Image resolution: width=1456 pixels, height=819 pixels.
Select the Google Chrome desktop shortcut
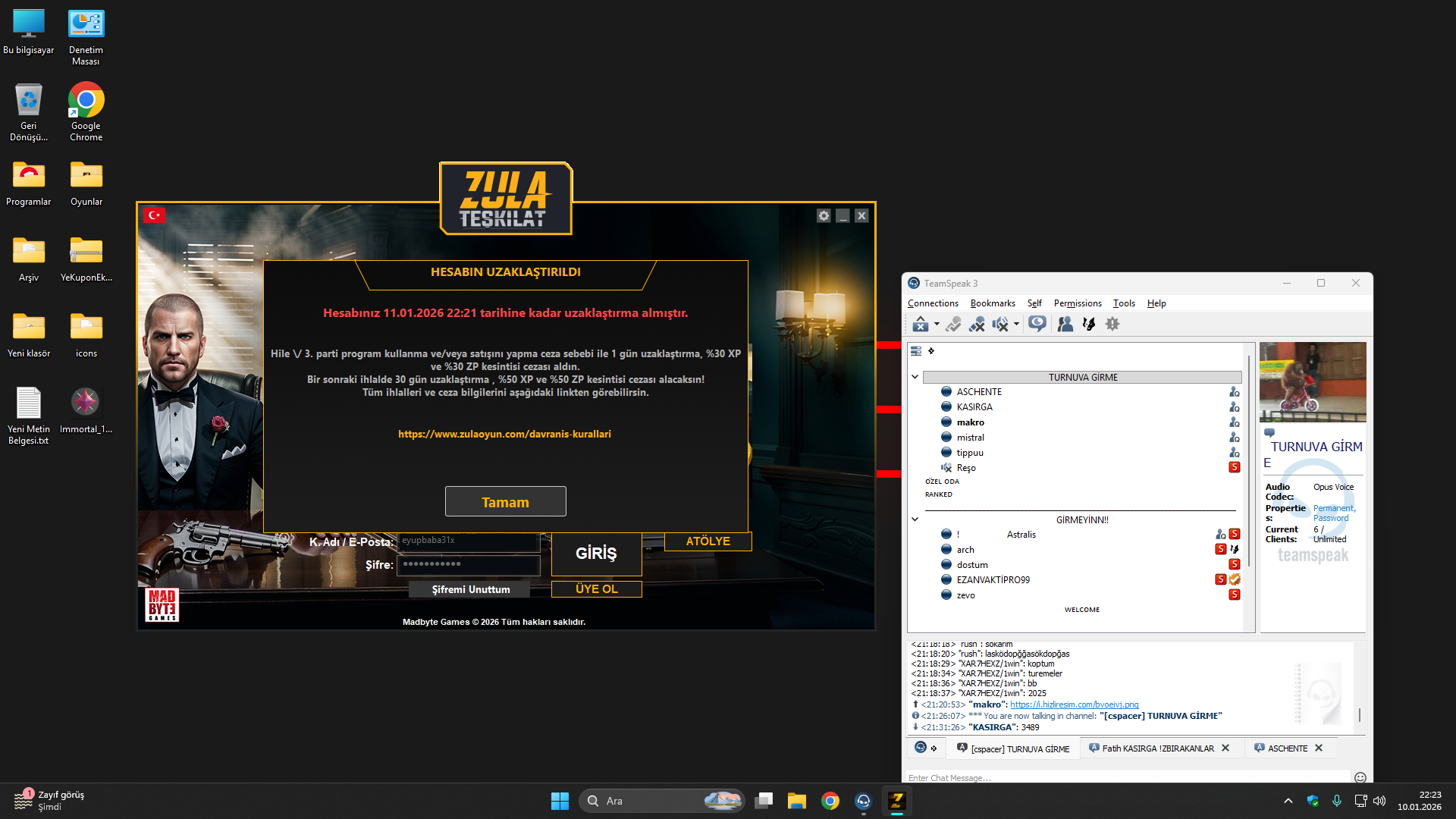pyautogui.click(x=86, y=112)
